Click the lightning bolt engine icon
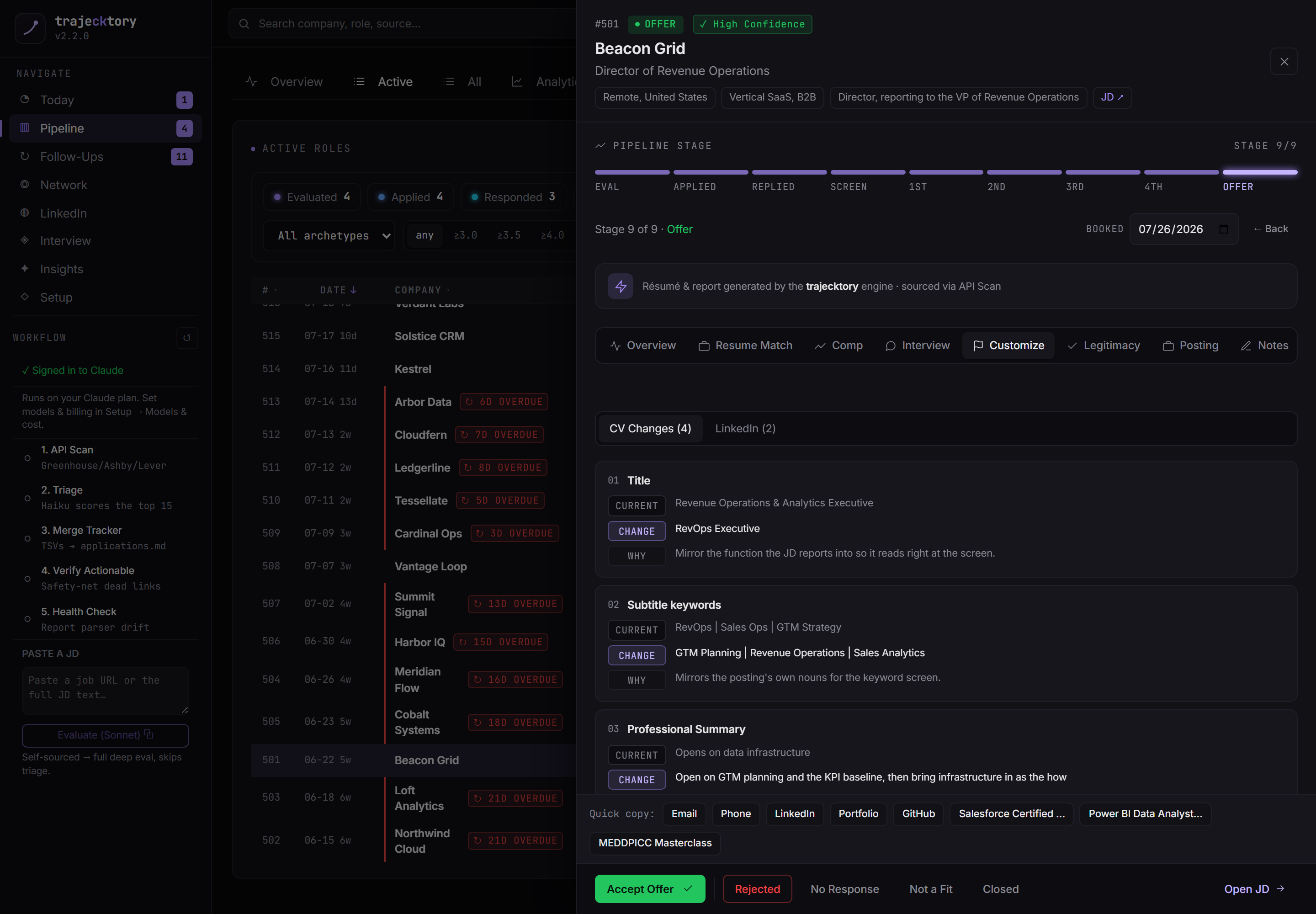The image size is (1316, 914). click(620, 287)
